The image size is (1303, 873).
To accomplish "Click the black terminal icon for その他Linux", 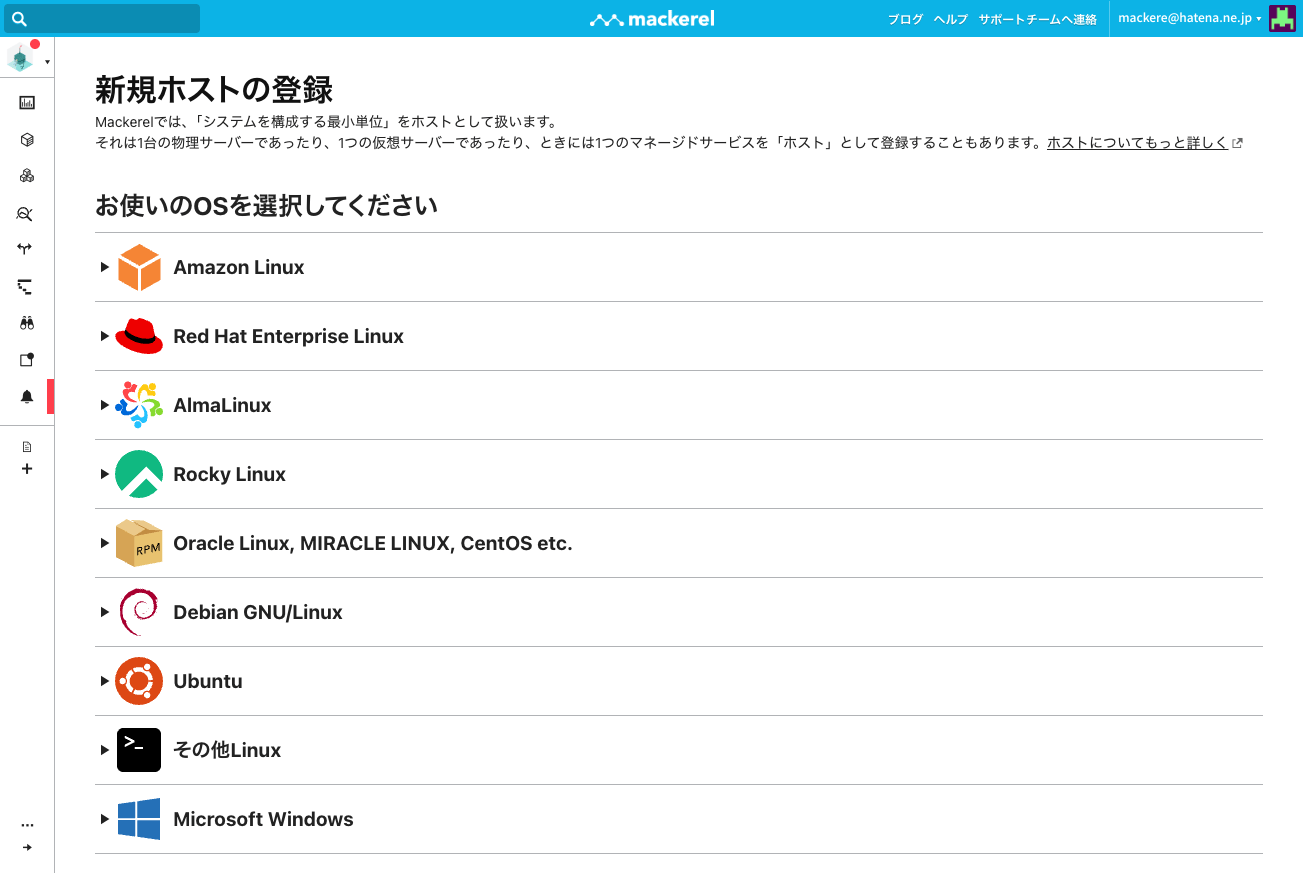I will pyautogui.click(x=139, y=750).
